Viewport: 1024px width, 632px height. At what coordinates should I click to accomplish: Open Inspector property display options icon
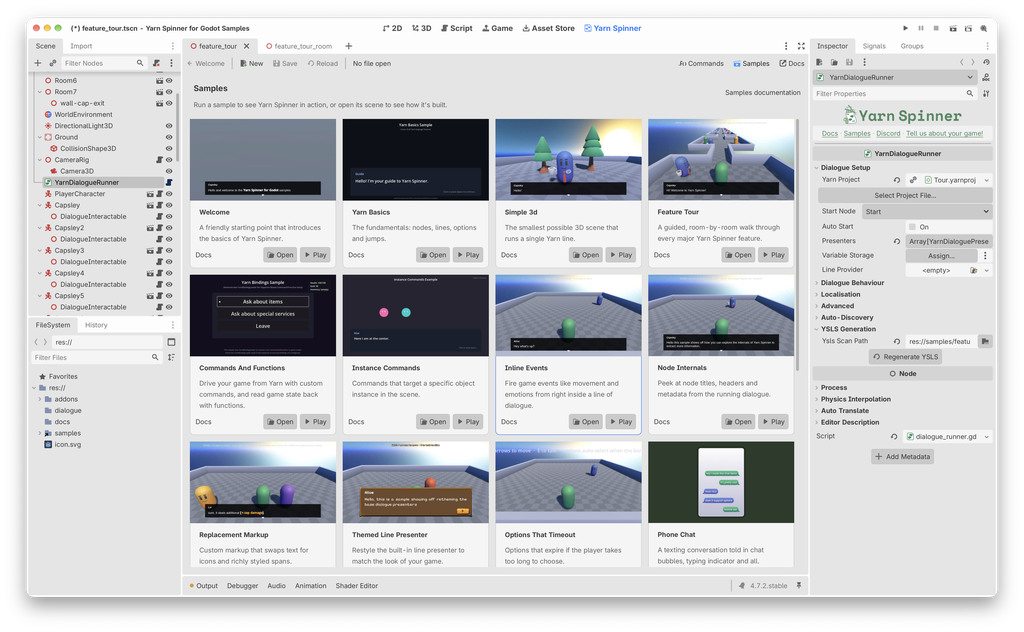coord(986,94)
